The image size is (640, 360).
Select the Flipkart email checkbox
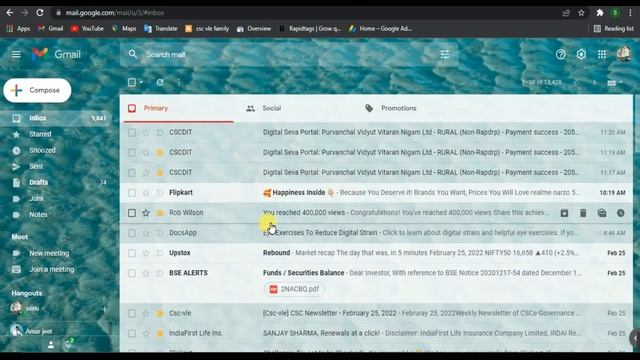pyautogui.click(x=132, y=193)
